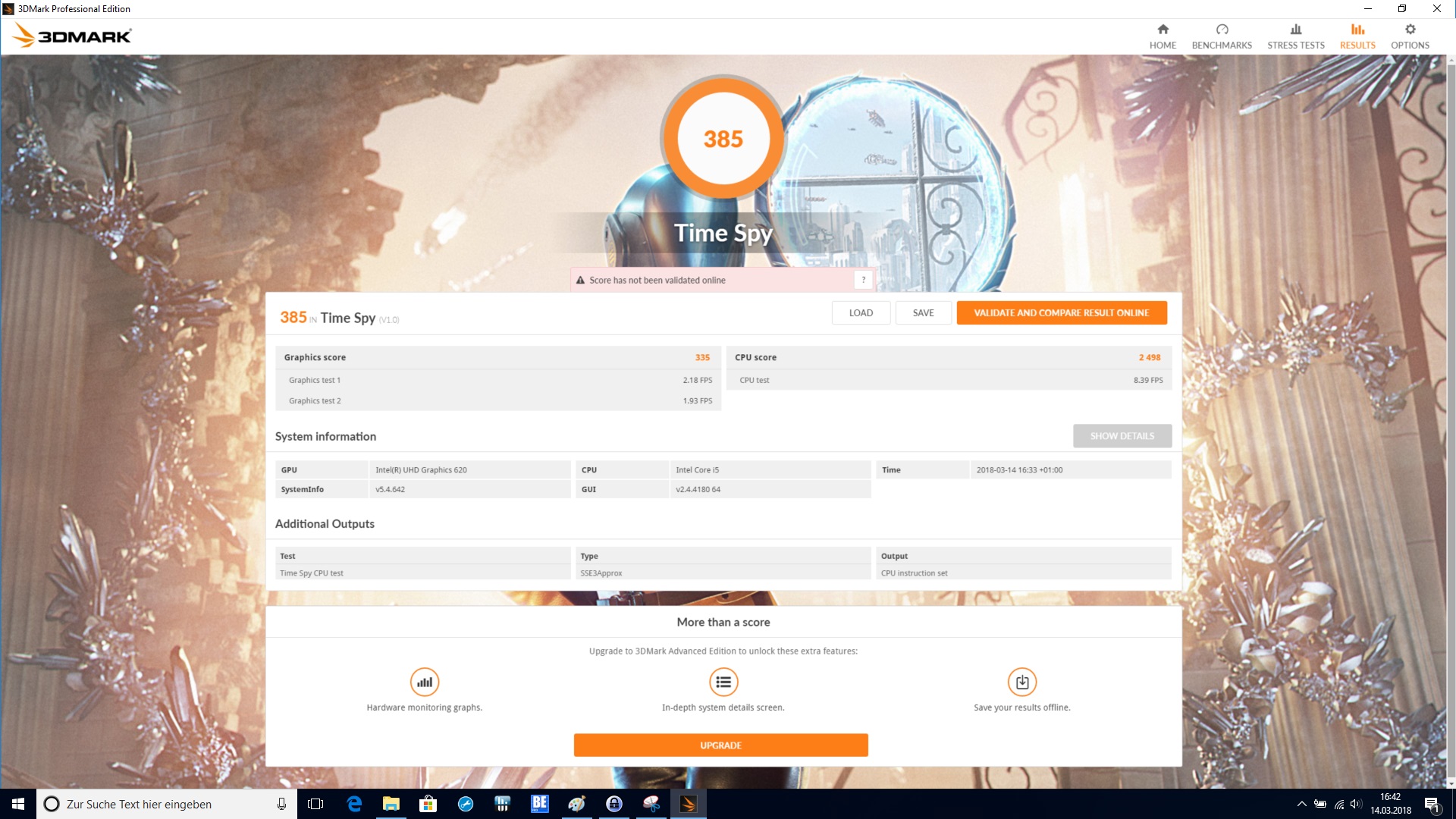
Task: Click the In-depth system details icon
Action: pos(723,682)
